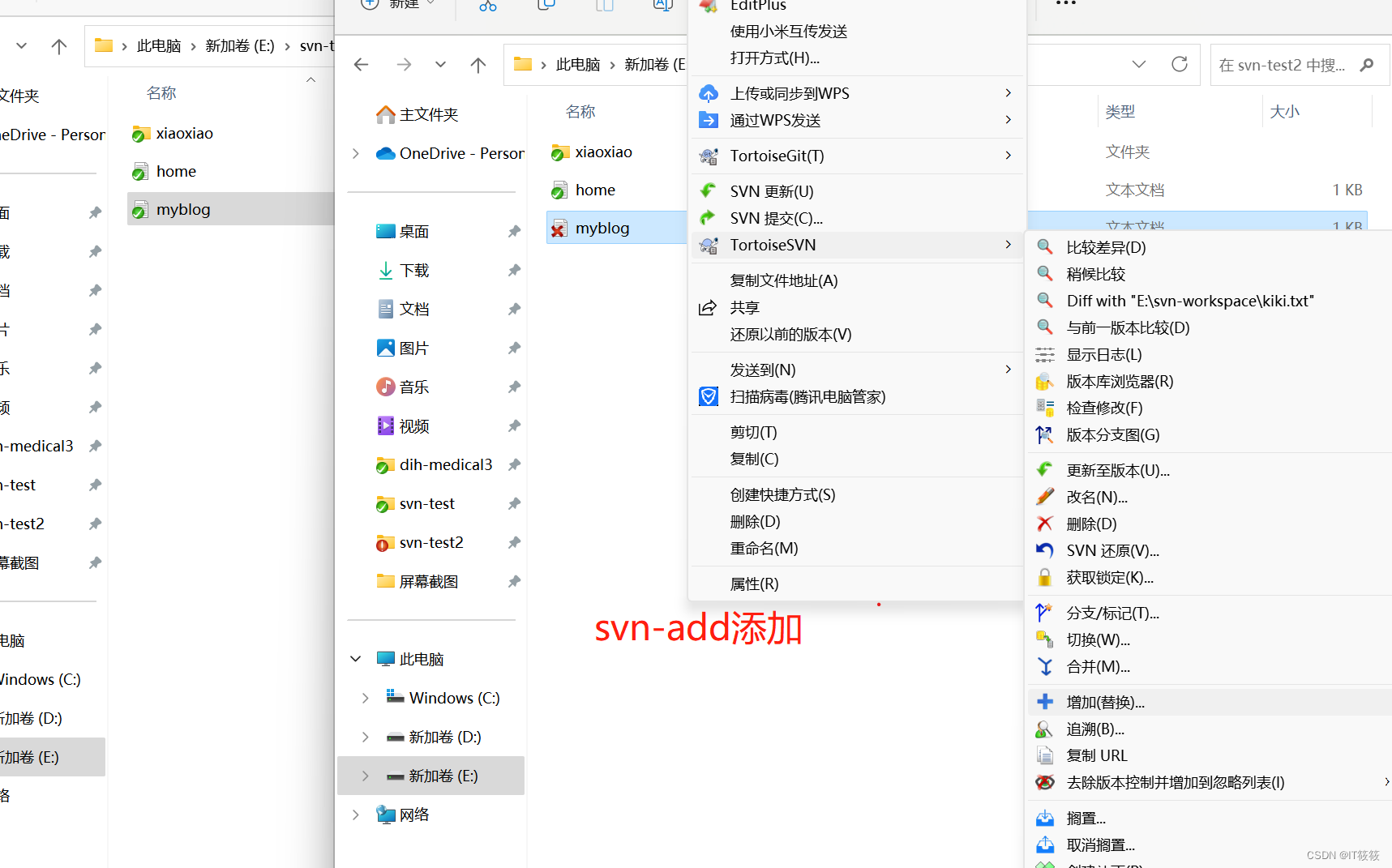Click the unshelve icon for 取消搁置
1392x868 pixels.
click(x=1045, y=844)
